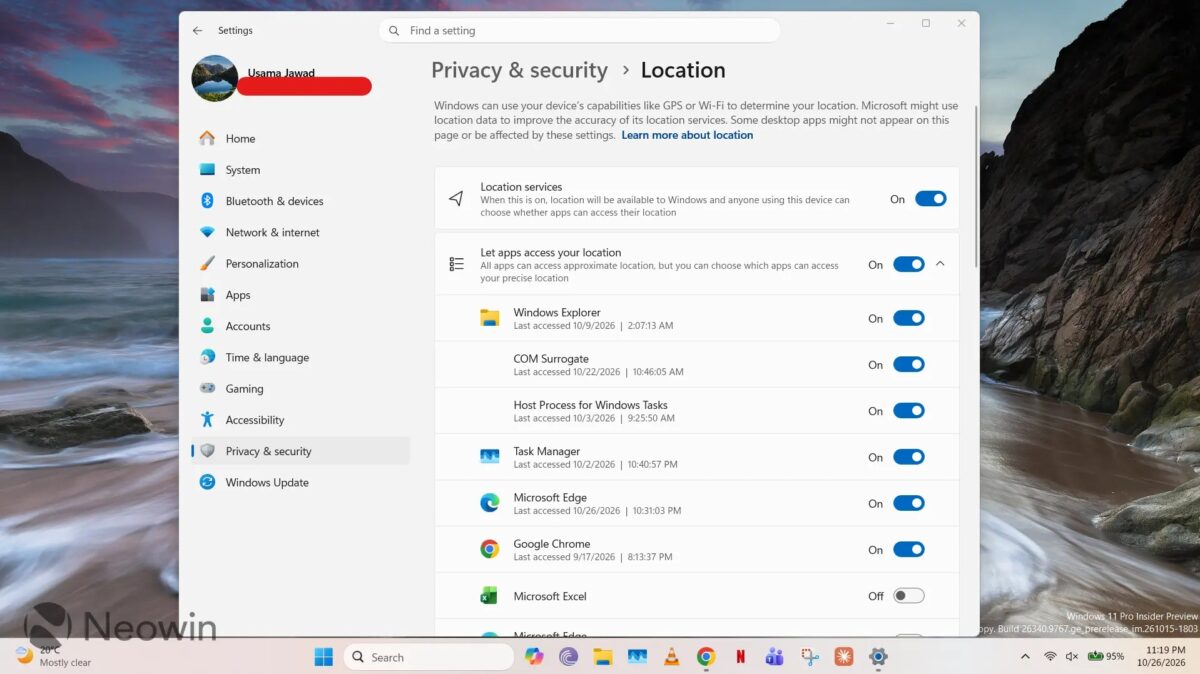
Task: Click the Find a setting search box
Action: click(579, 31)
